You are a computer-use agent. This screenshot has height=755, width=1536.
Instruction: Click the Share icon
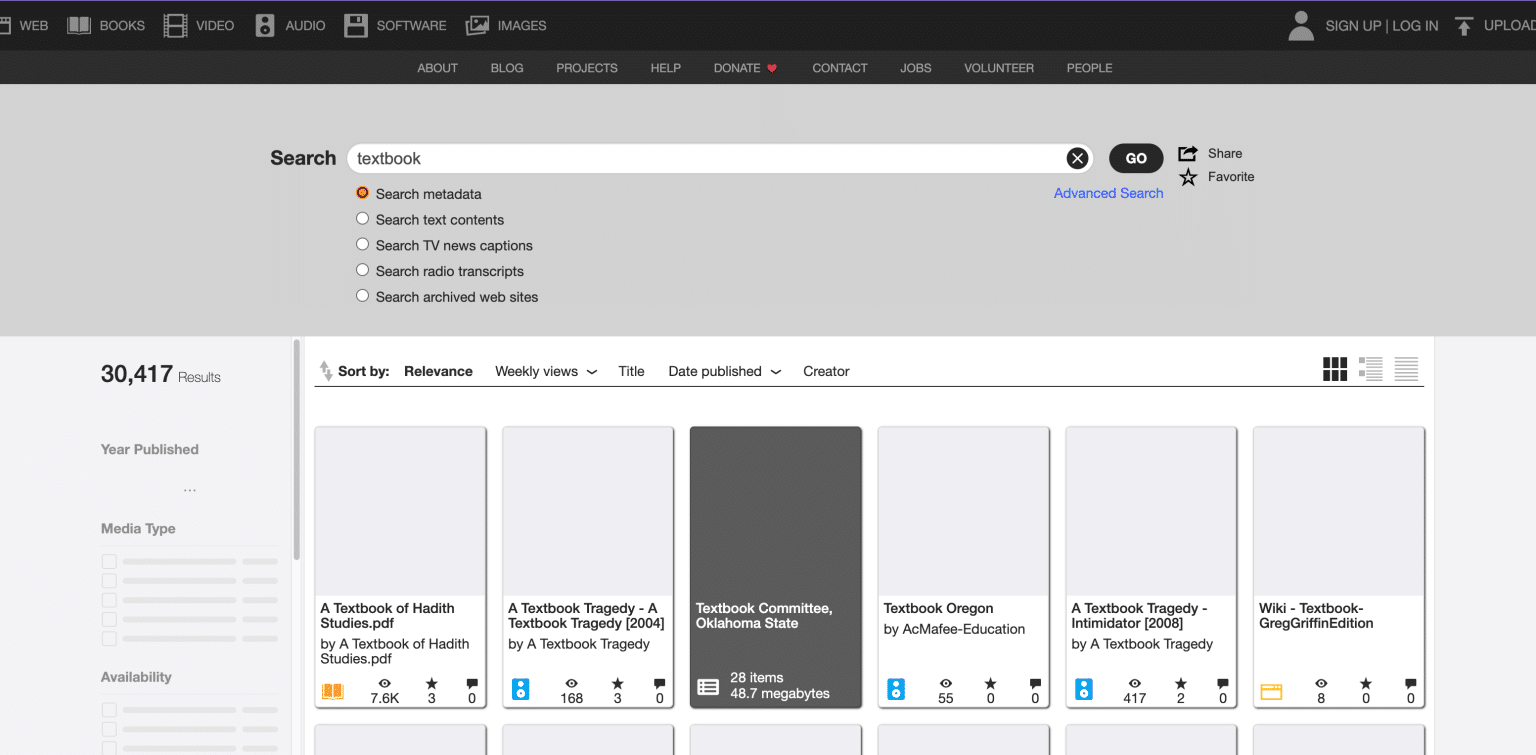tap(1188, 153)
